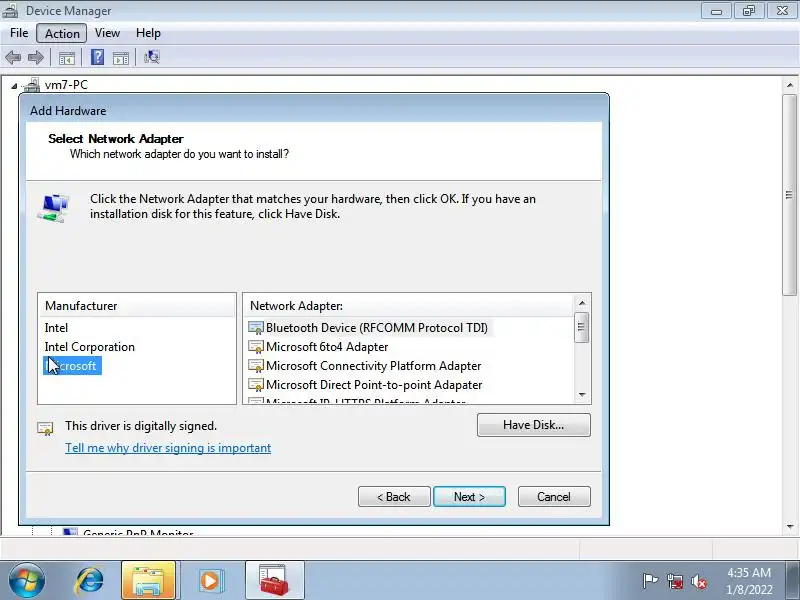Viewport: 800px width, 600px height.
Task: Open Tell me why driver signing is important
Action: click(x=168, y=448)
